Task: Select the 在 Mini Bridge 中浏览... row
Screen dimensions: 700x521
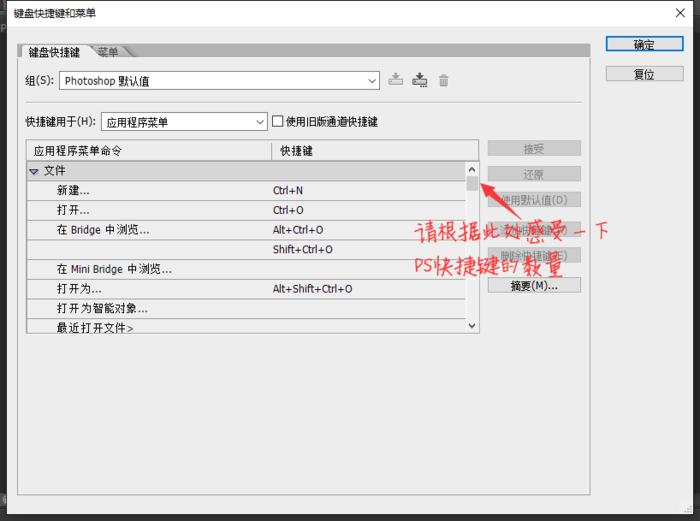Action: click(x=246, y=269)
